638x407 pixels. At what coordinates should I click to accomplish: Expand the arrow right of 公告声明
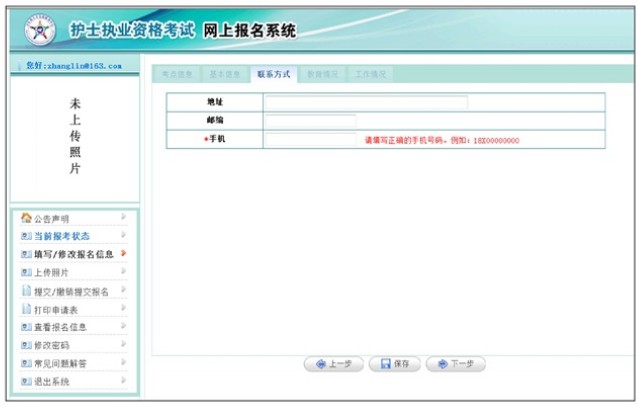coord(123,217)
